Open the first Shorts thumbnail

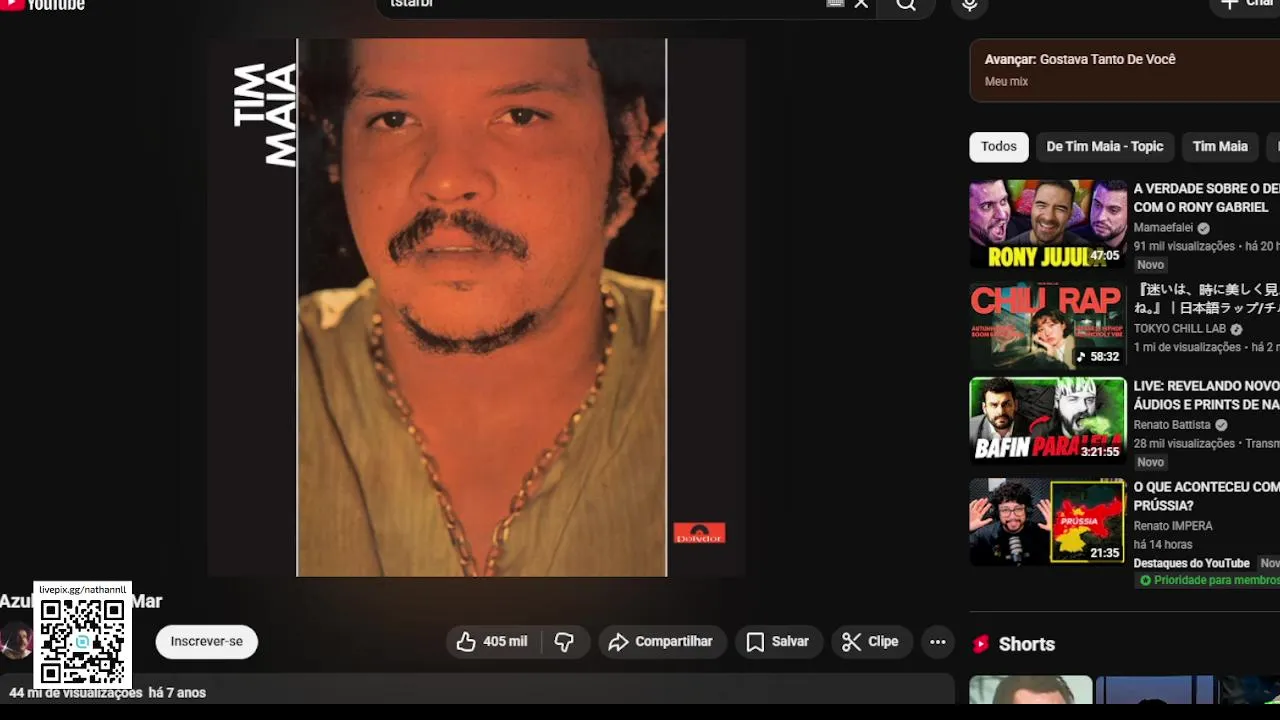(1030, 690)
